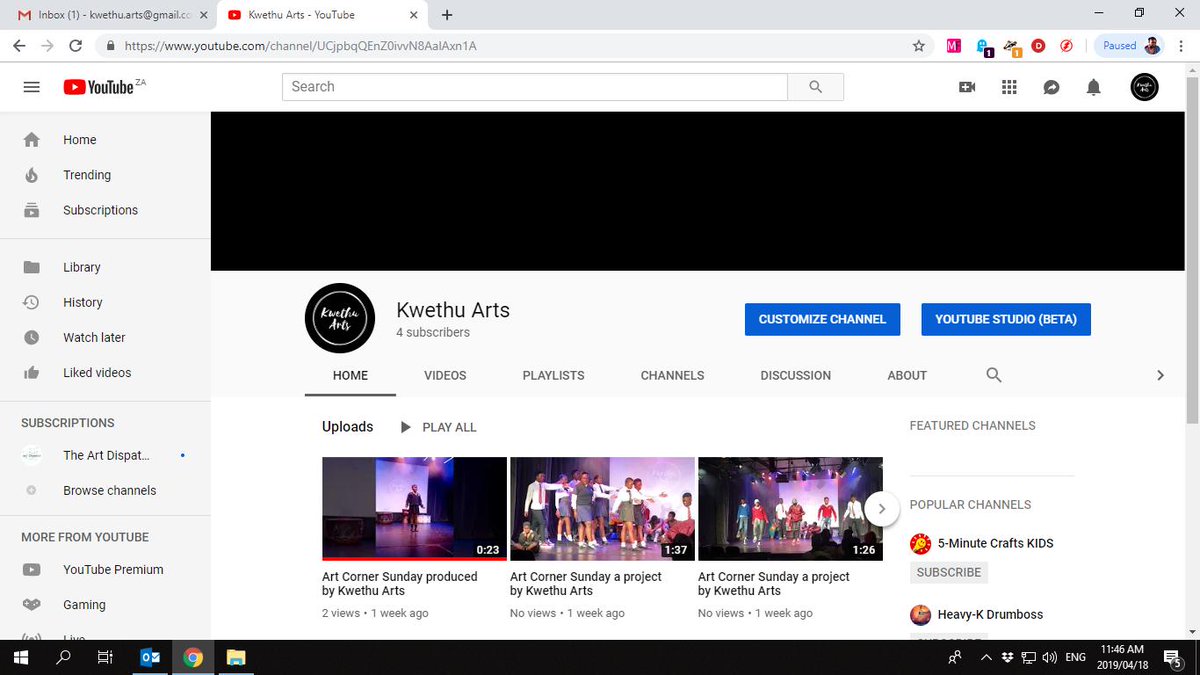
Task: Switch to the CHANNELS tab
Action: click(x=672, y=375)
